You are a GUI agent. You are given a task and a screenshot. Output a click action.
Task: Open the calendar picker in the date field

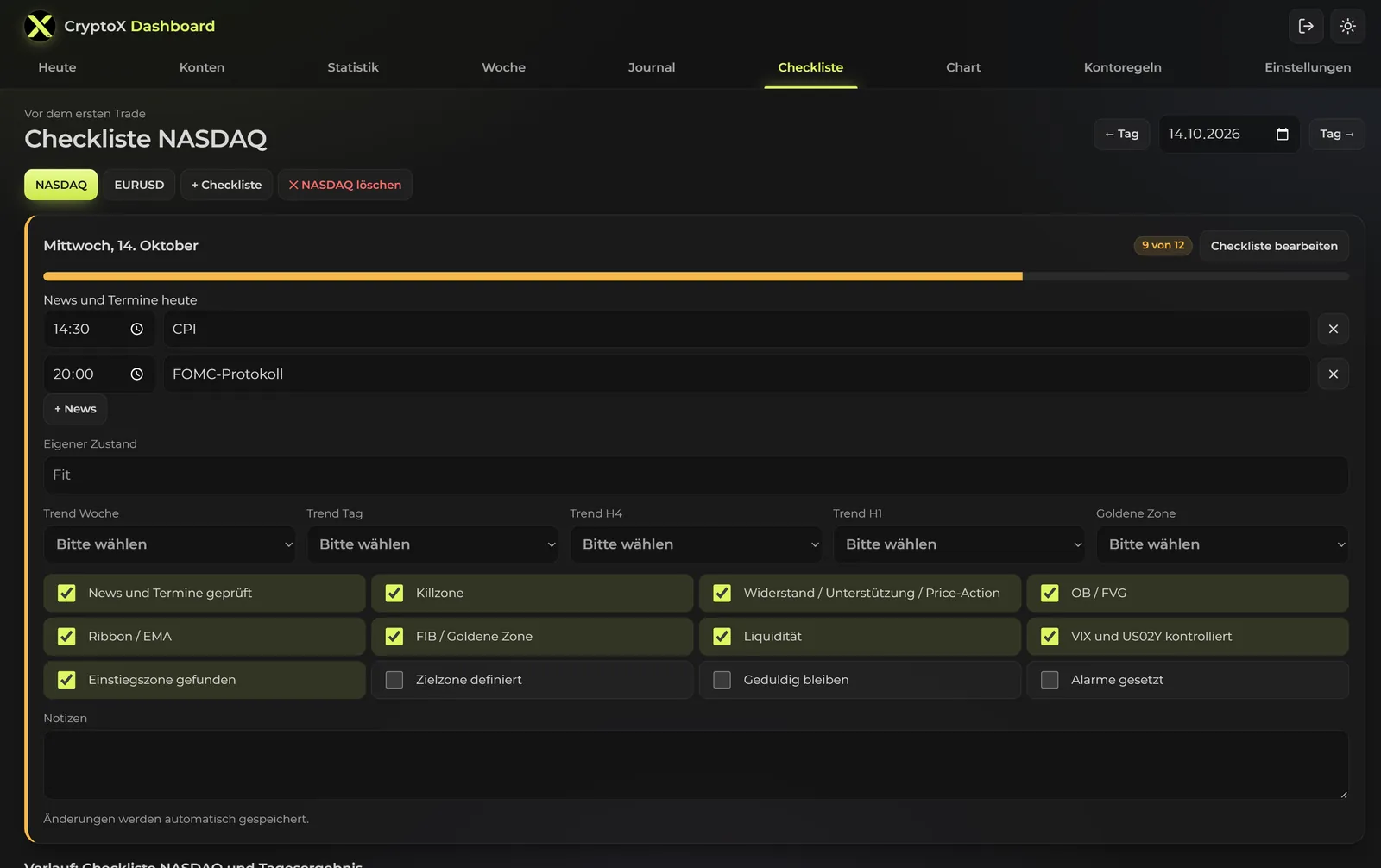click(1282, 134)
